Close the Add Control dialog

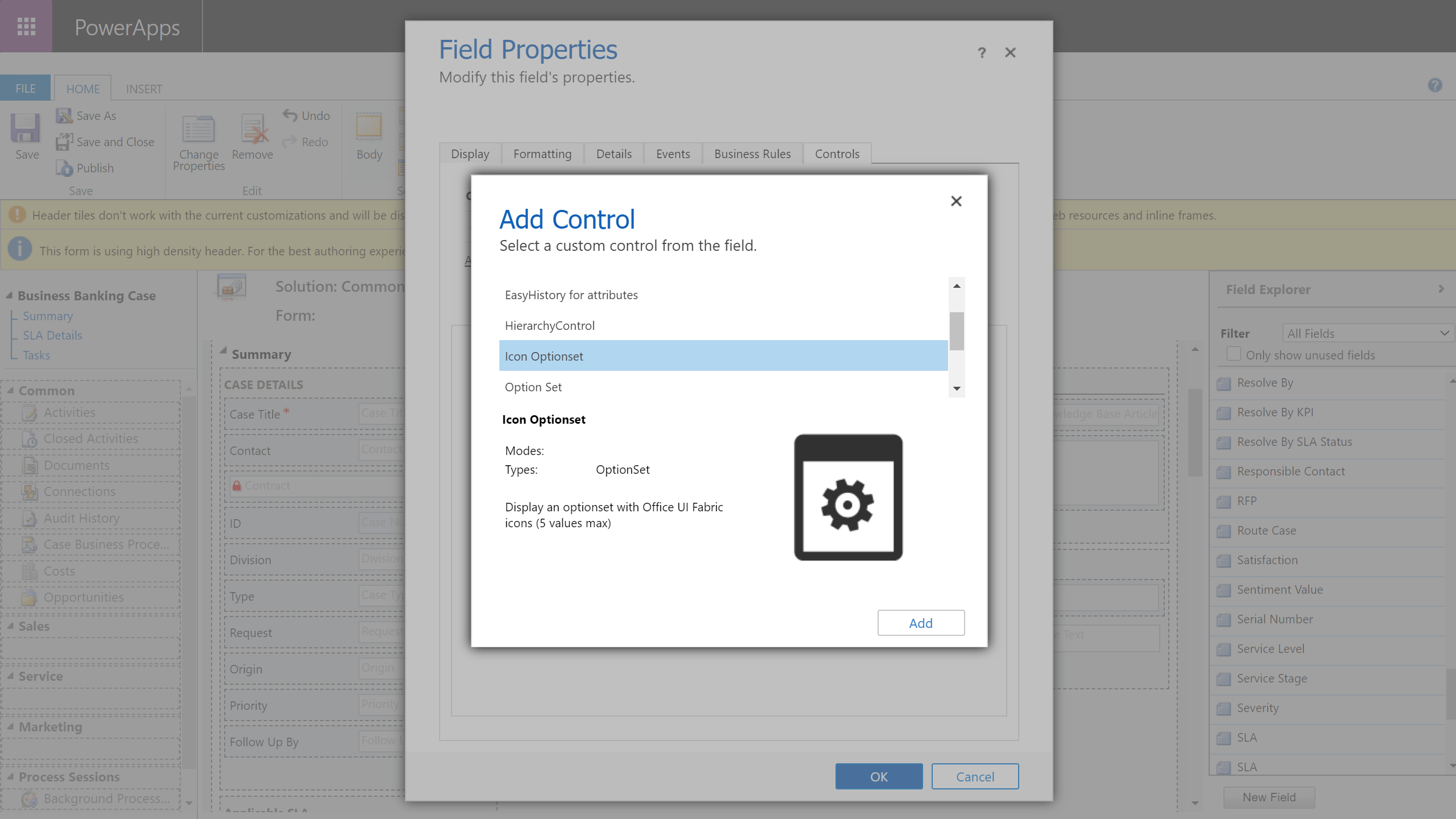pyautogui.click(x=956, y=201)
